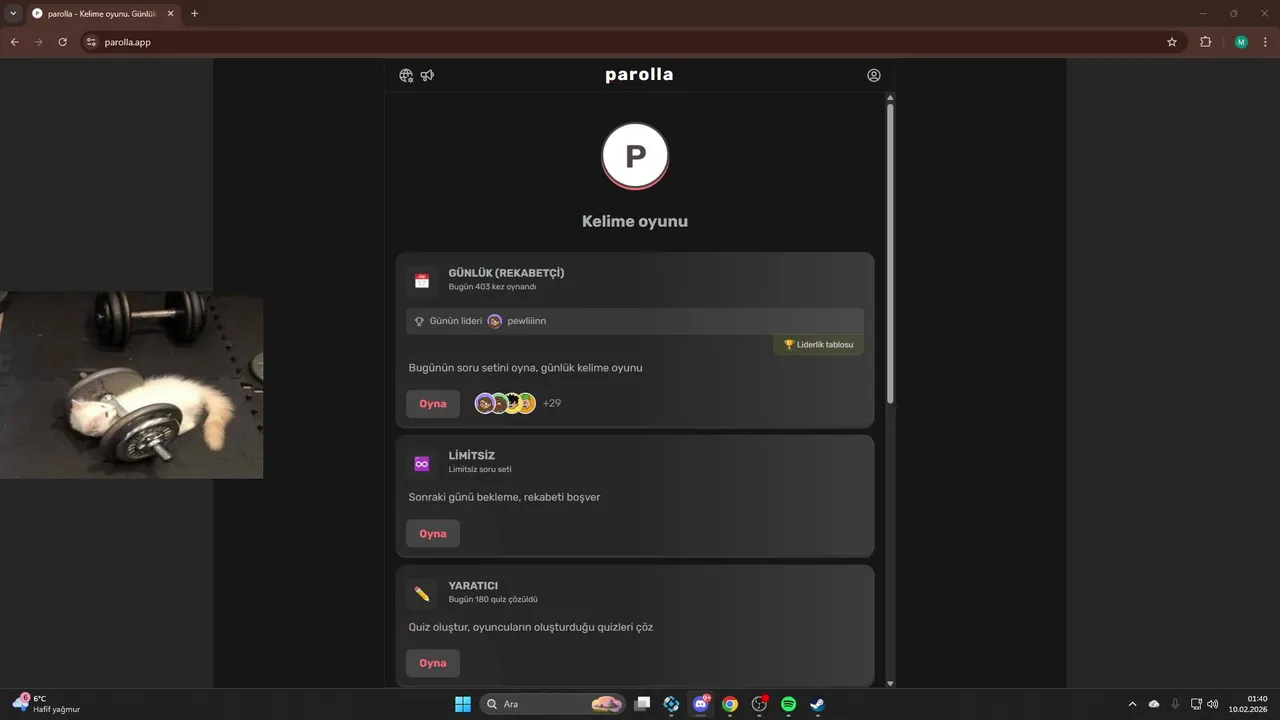Image resolution: width=1280 pixels, height=720 pixels.
Task: Open the Chrome profile avatar M
Action: point(1241,42)
